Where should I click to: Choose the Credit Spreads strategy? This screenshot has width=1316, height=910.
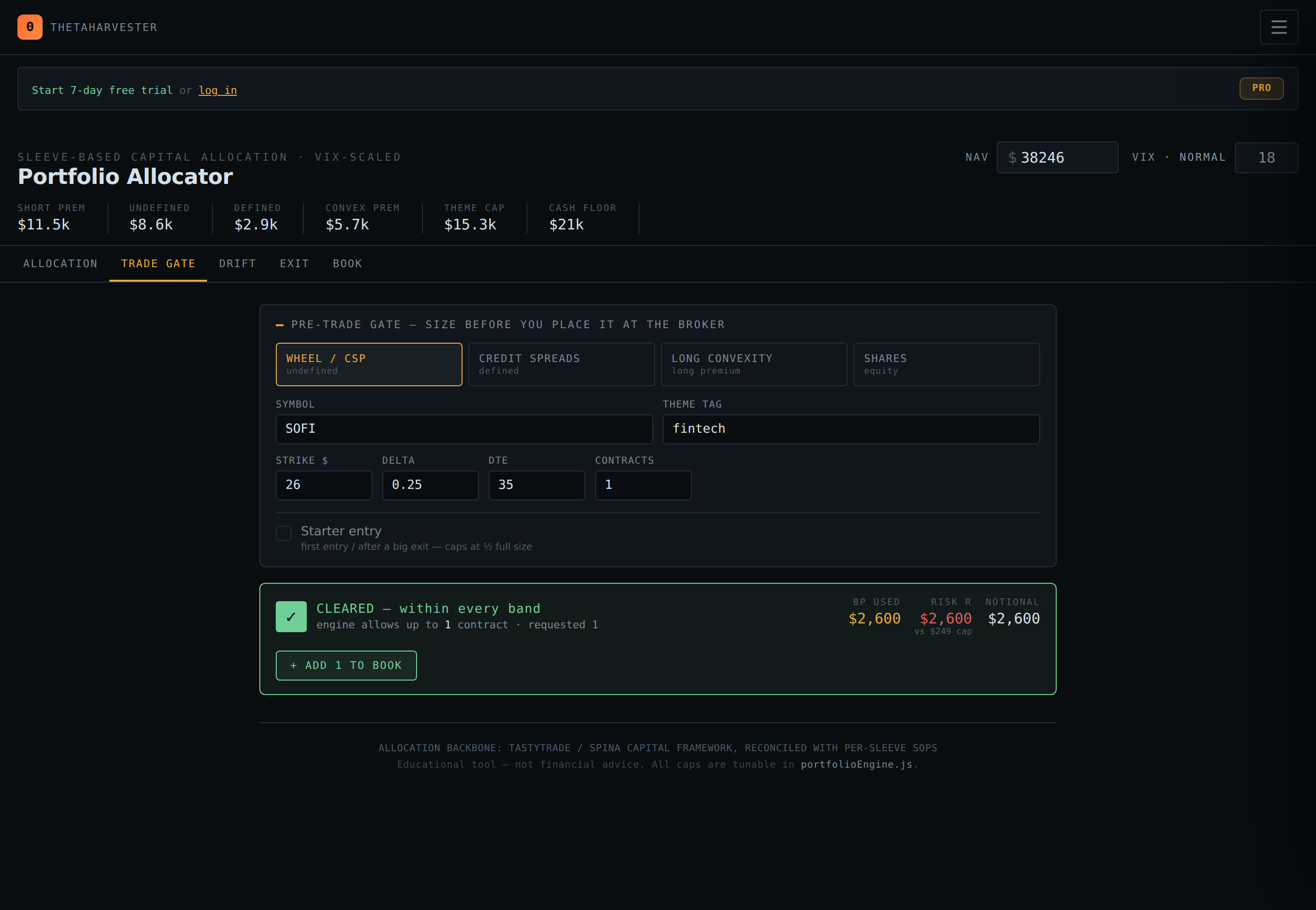[561, 364]
